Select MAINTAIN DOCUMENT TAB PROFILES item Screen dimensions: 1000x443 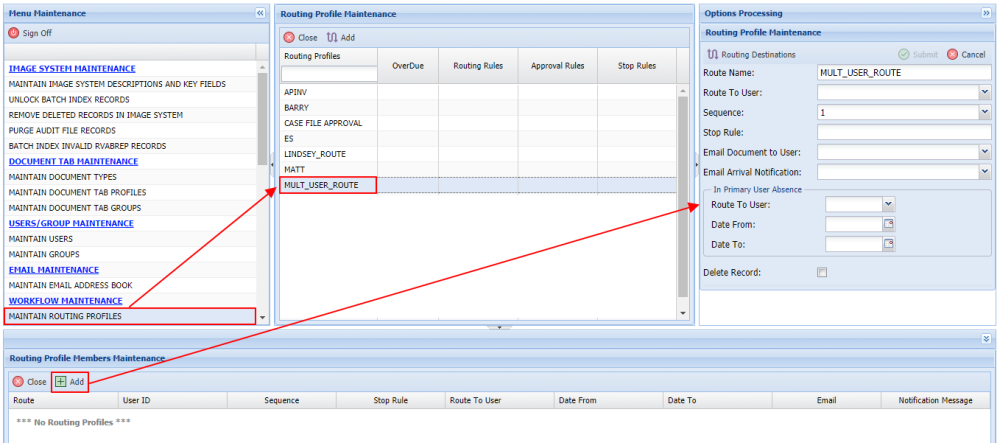(130, 192)
